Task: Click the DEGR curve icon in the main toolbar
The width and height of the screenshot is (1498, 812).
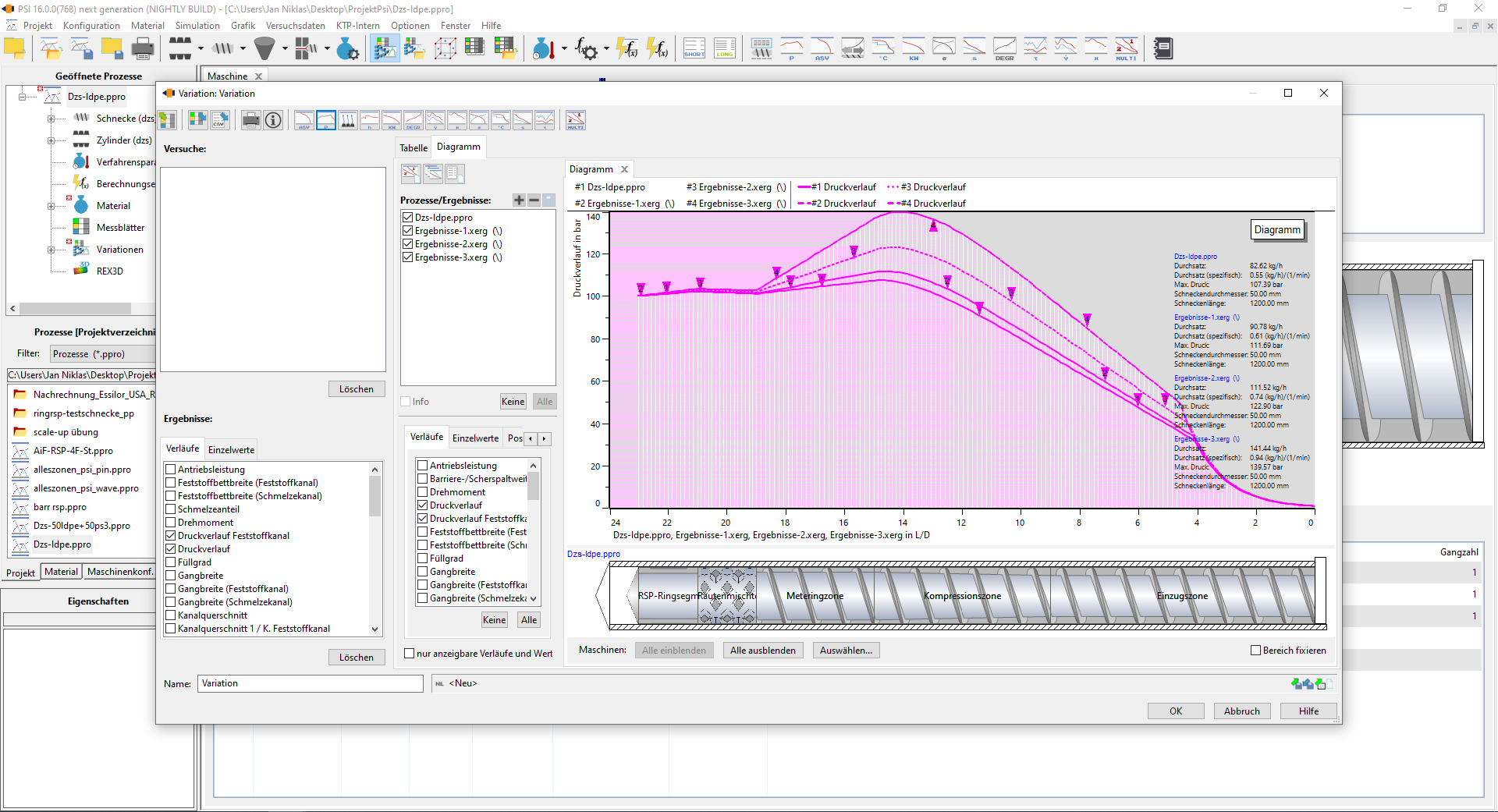Action: [1004, 48]
